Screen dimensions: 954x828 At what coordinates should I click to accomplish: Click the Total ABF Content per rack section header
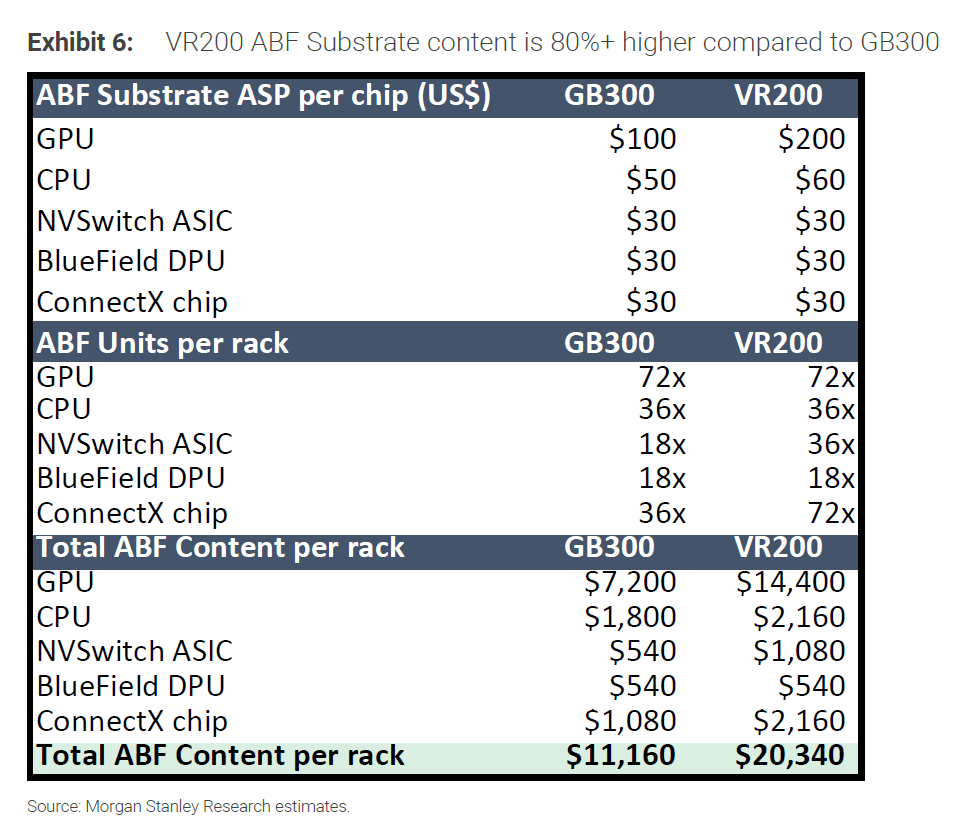point(220,548)
